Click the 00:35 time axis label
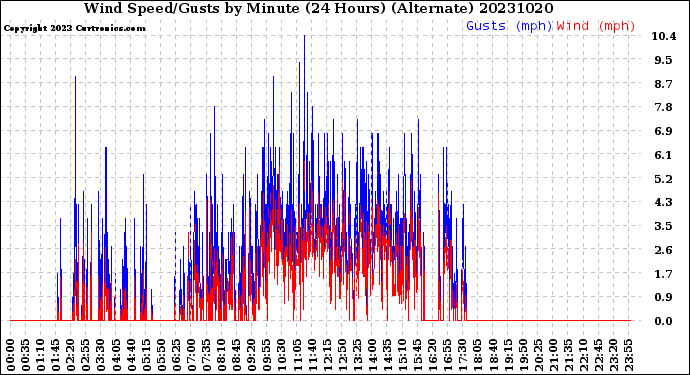Viewport: 690px width, 375px height. [x=26, y=354]
